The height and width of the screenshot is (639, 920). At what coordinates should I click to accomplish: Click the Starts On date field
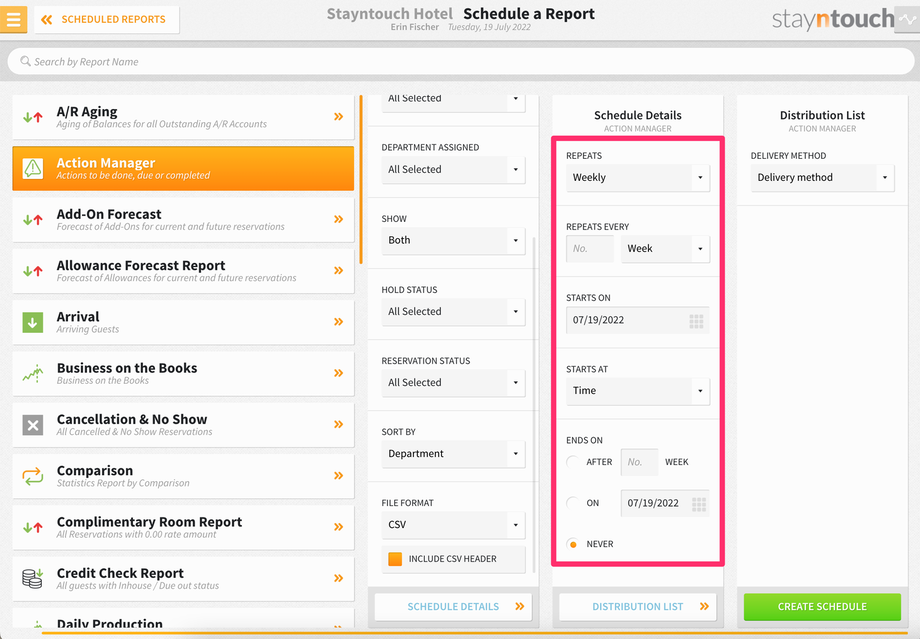coord(638,320)
